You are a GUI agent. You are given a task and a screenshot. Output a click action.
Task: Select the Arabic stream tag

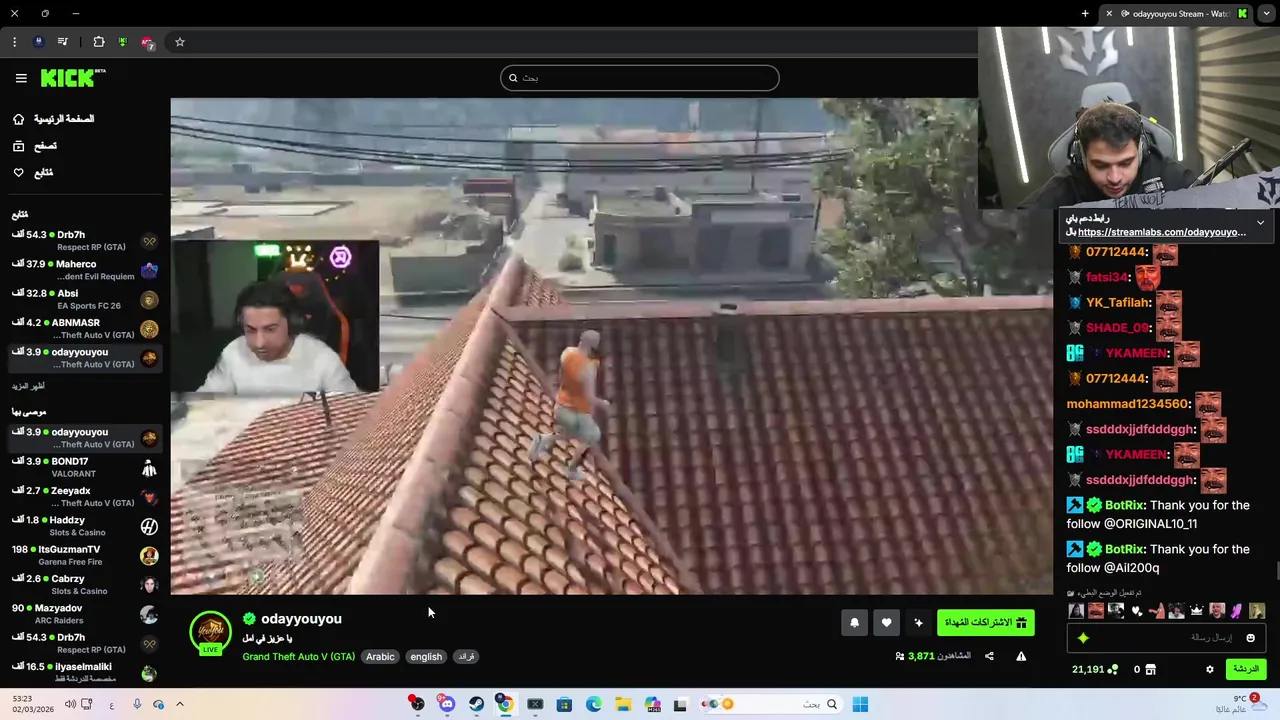click(x=380, y=657)
